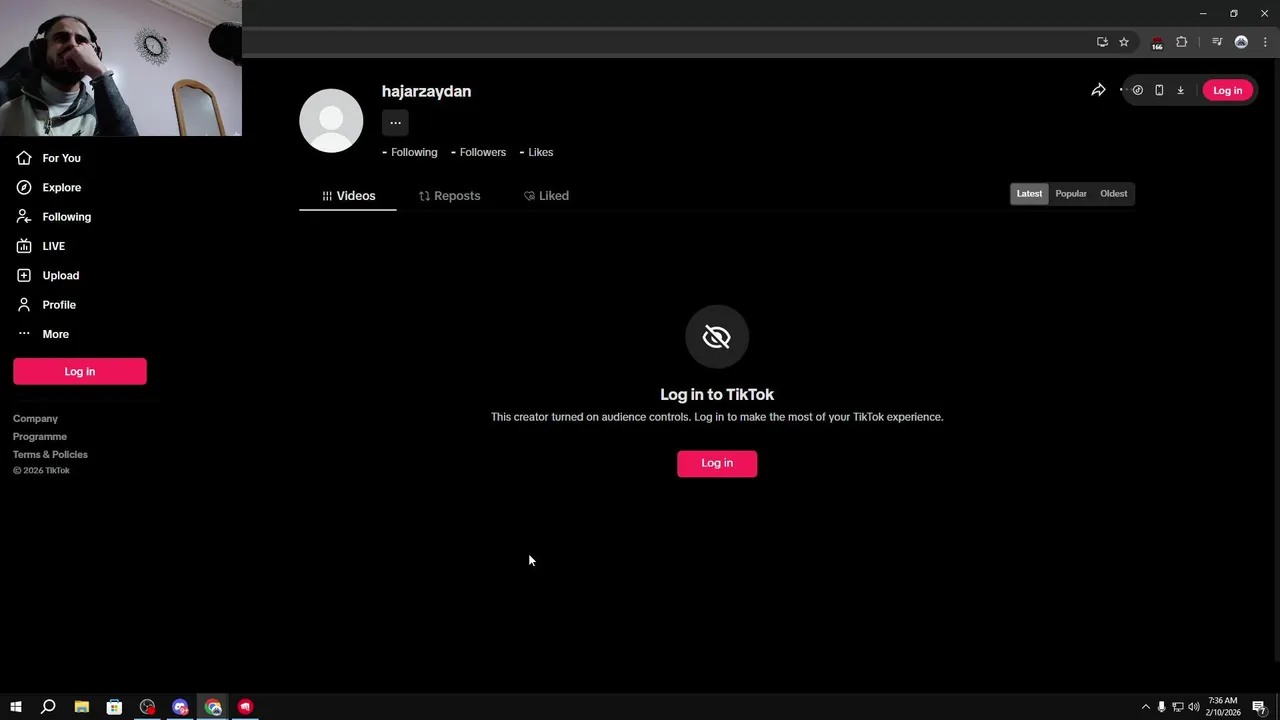
Task: Click the download app icon in header
Action: tap(1180, 90)
